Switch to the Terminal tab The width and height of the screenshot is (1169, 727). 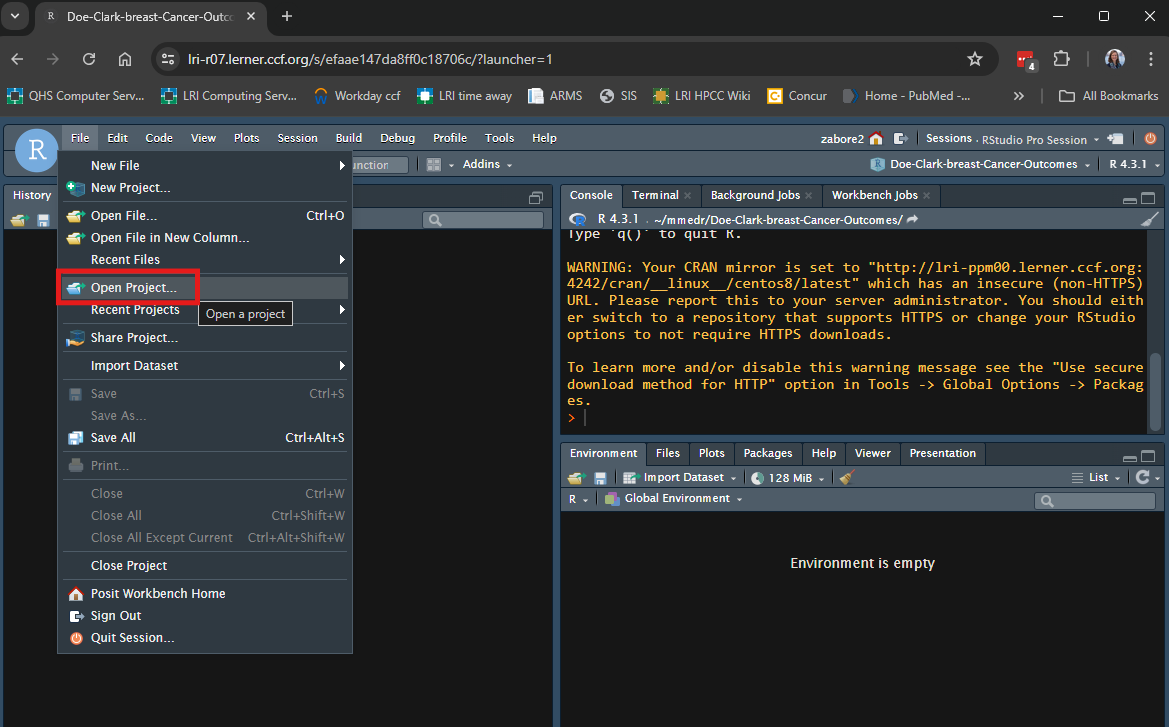pyautogui.click(x=655, y=195)
